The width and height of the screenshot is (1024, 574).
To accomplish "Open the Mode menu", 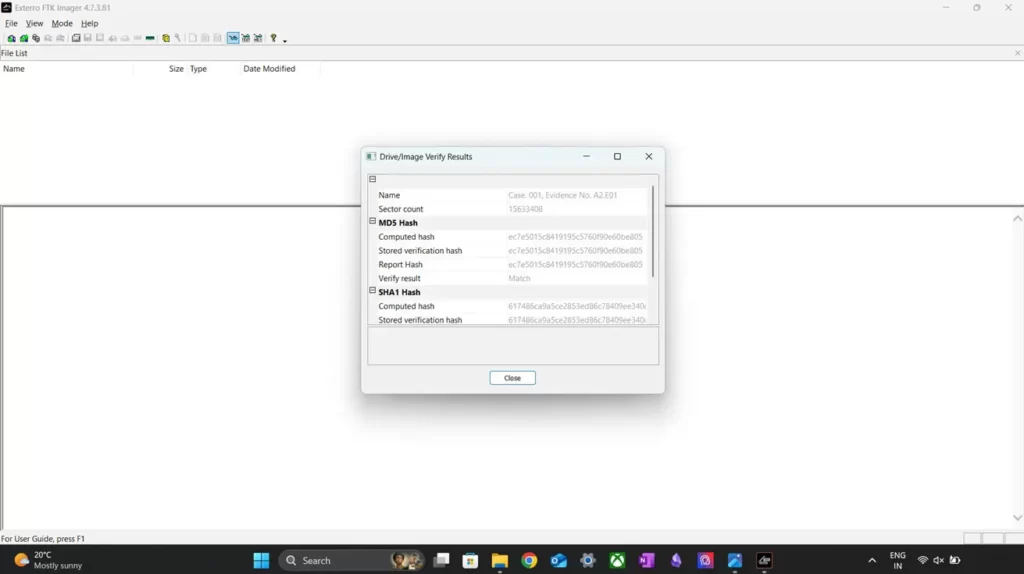I will click(62, 23).
